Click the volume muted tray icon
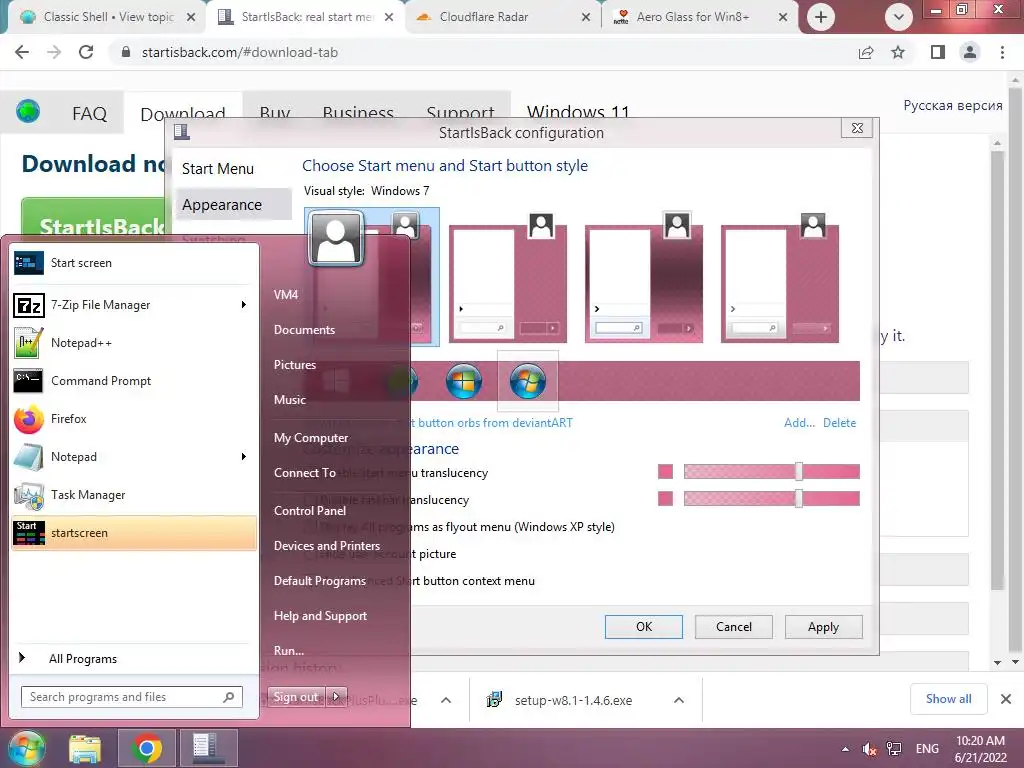 (869, 749)
